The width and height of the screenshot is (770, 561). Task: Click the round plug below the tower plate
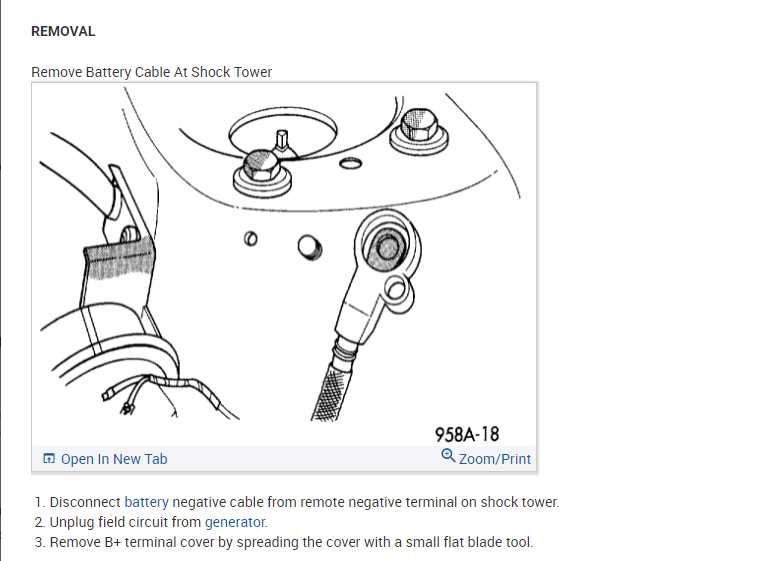tap(310, 247)
